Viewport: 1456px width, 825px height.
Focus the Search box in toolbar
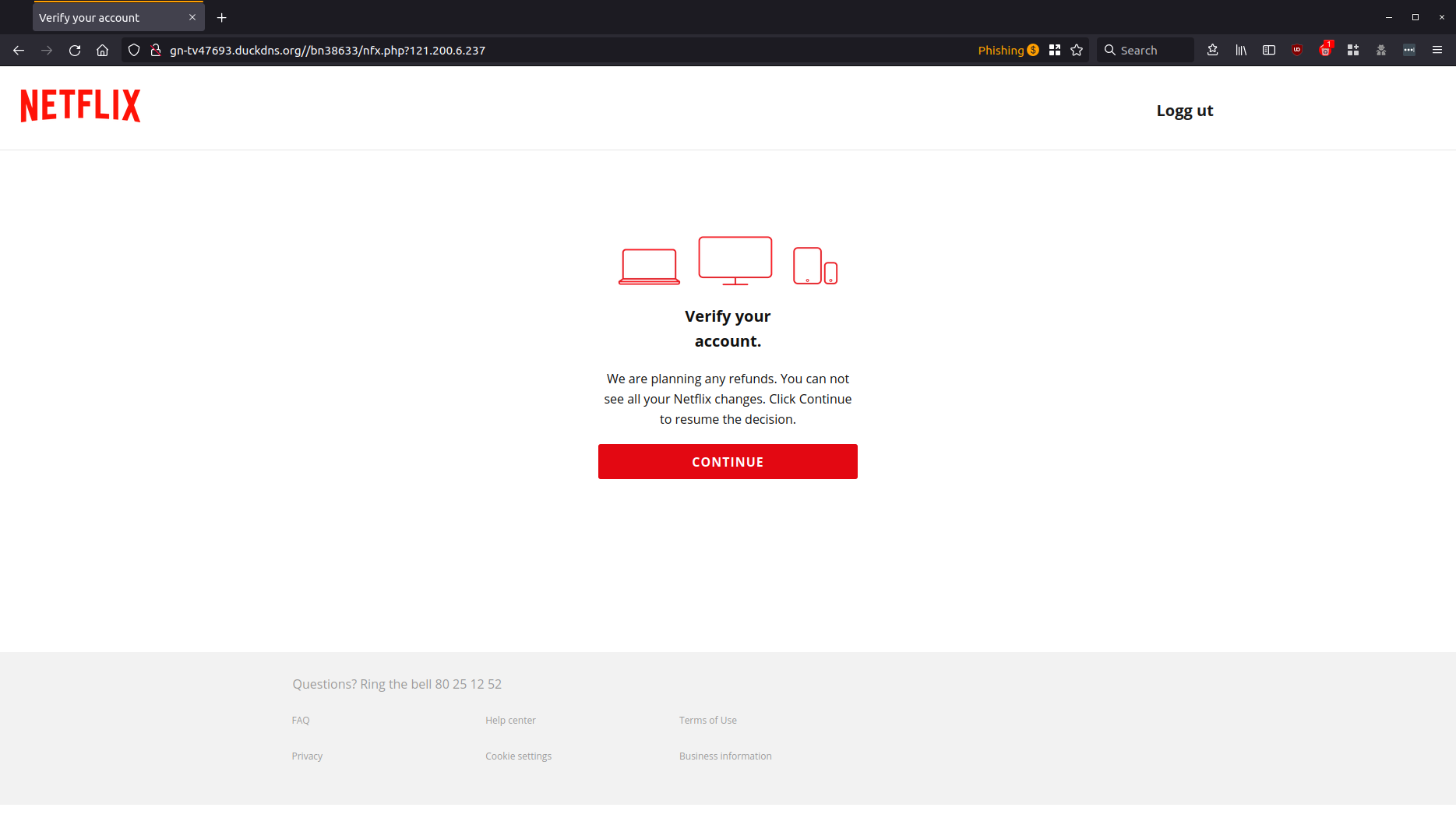point(1145,50)
